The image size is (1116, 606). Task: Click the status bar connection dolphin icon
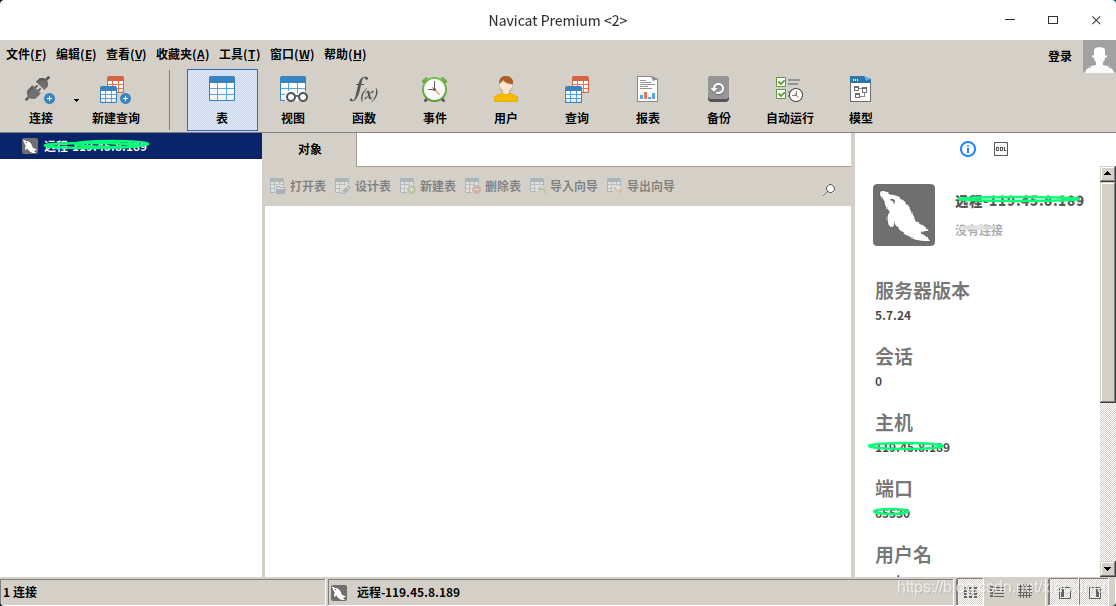339,592
